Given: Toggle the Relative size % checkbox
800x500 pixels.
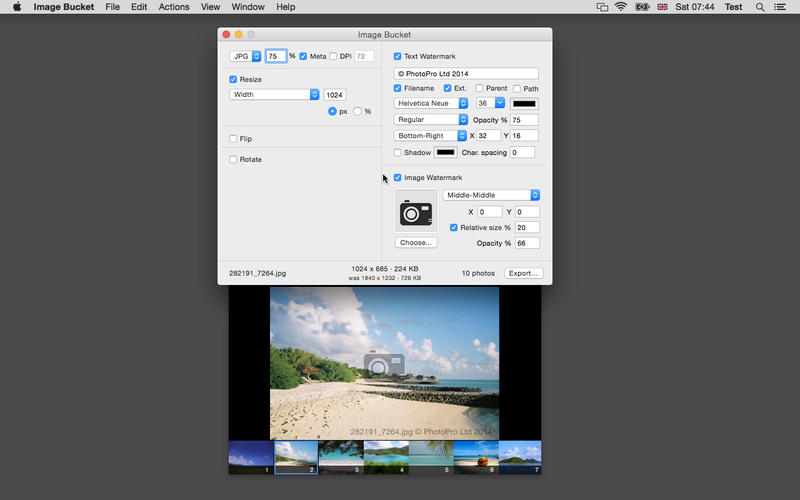Looking at the screenshot, I should (x=454, y=228).
